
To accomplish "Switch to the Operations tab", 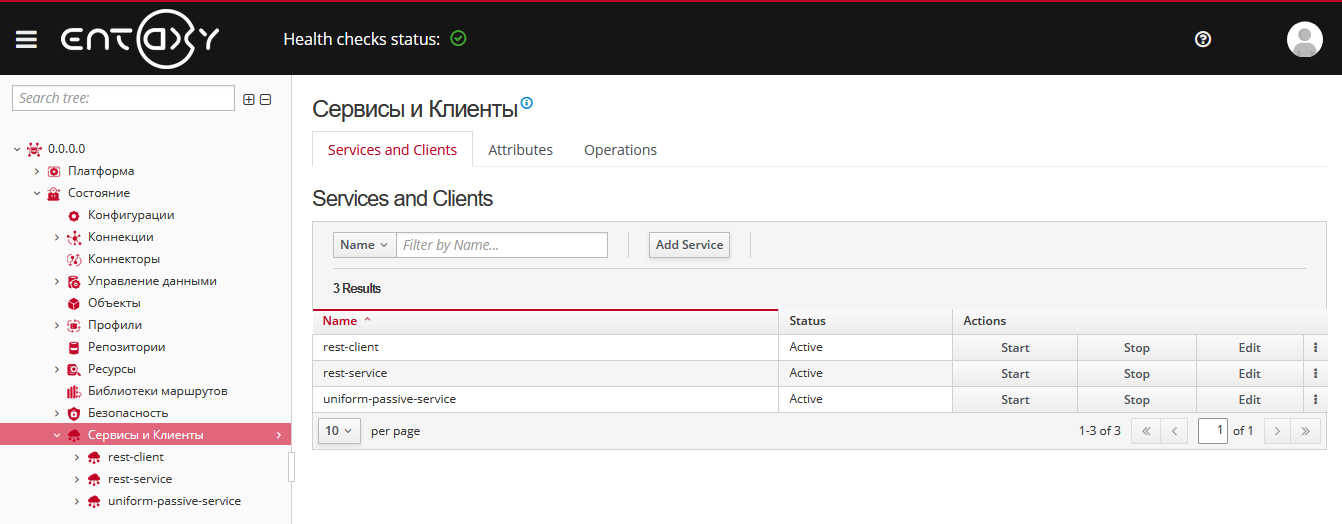I will click(620, 150).
